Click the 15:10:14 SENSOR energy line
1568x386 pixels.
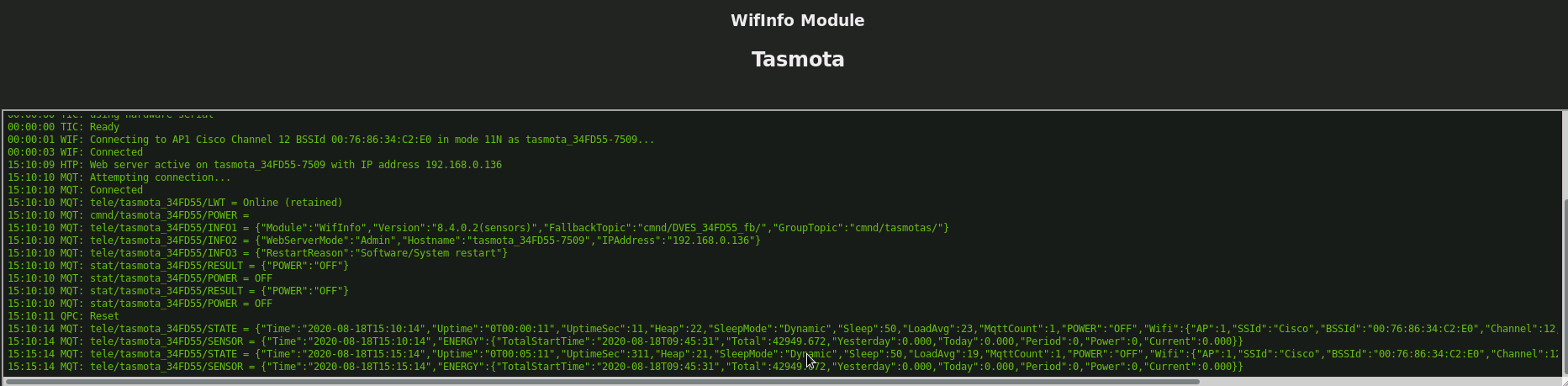(x=626, y=341)
